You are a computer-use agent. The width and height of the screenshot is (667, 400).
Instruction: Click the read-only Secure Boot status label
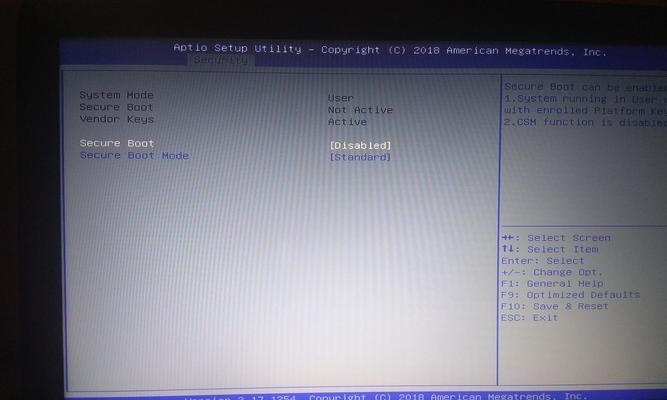pos(116,107)
